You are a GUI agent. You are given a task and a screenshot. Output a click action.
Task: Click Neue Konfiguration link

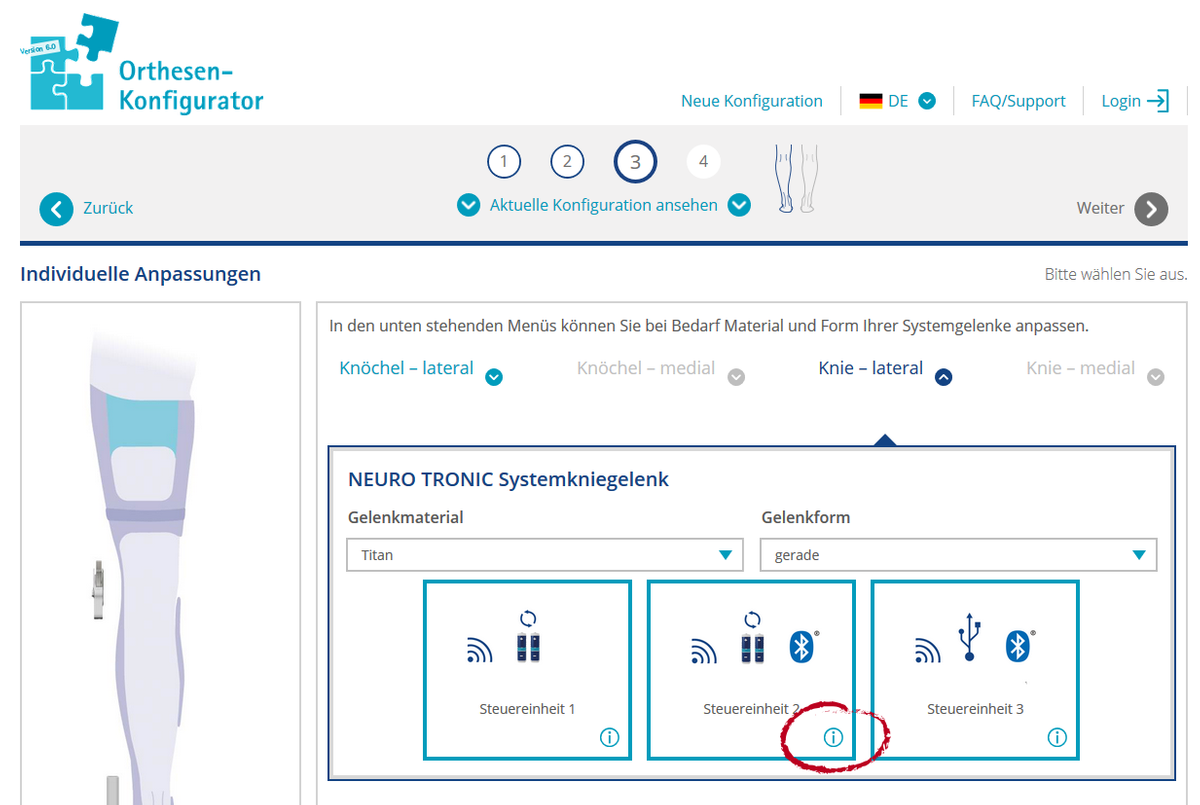click(752, 101)
